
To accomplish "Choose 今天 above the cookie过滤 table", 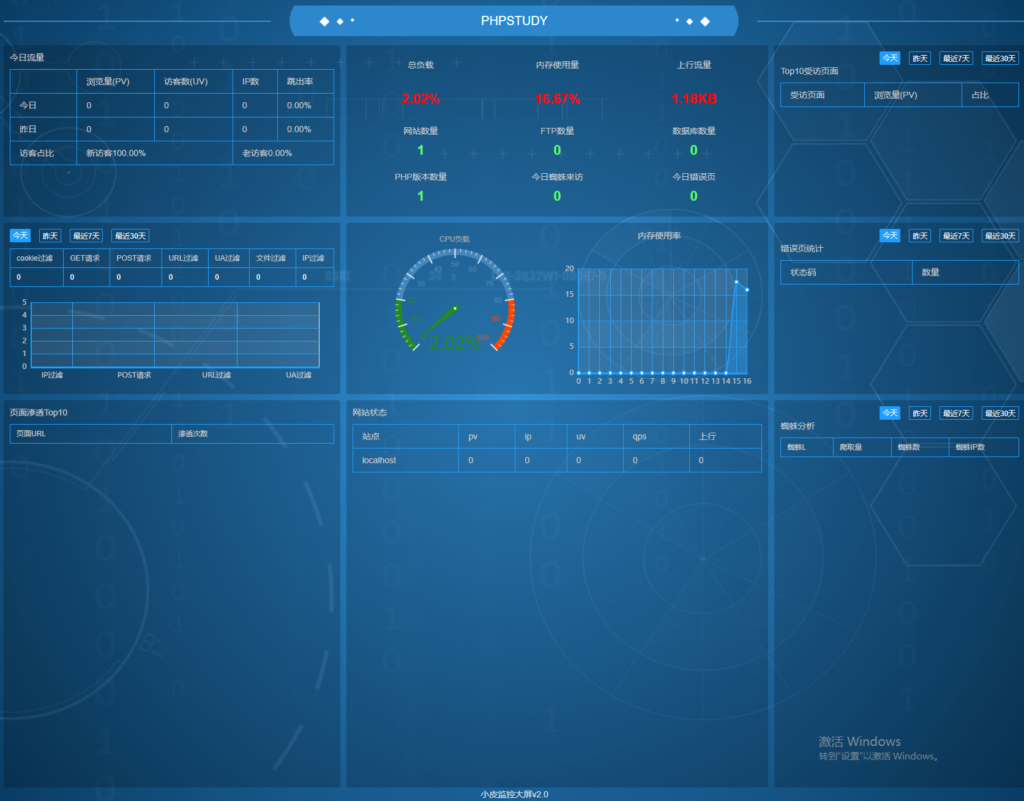I will pyautogui.click(x=20, y=236).
